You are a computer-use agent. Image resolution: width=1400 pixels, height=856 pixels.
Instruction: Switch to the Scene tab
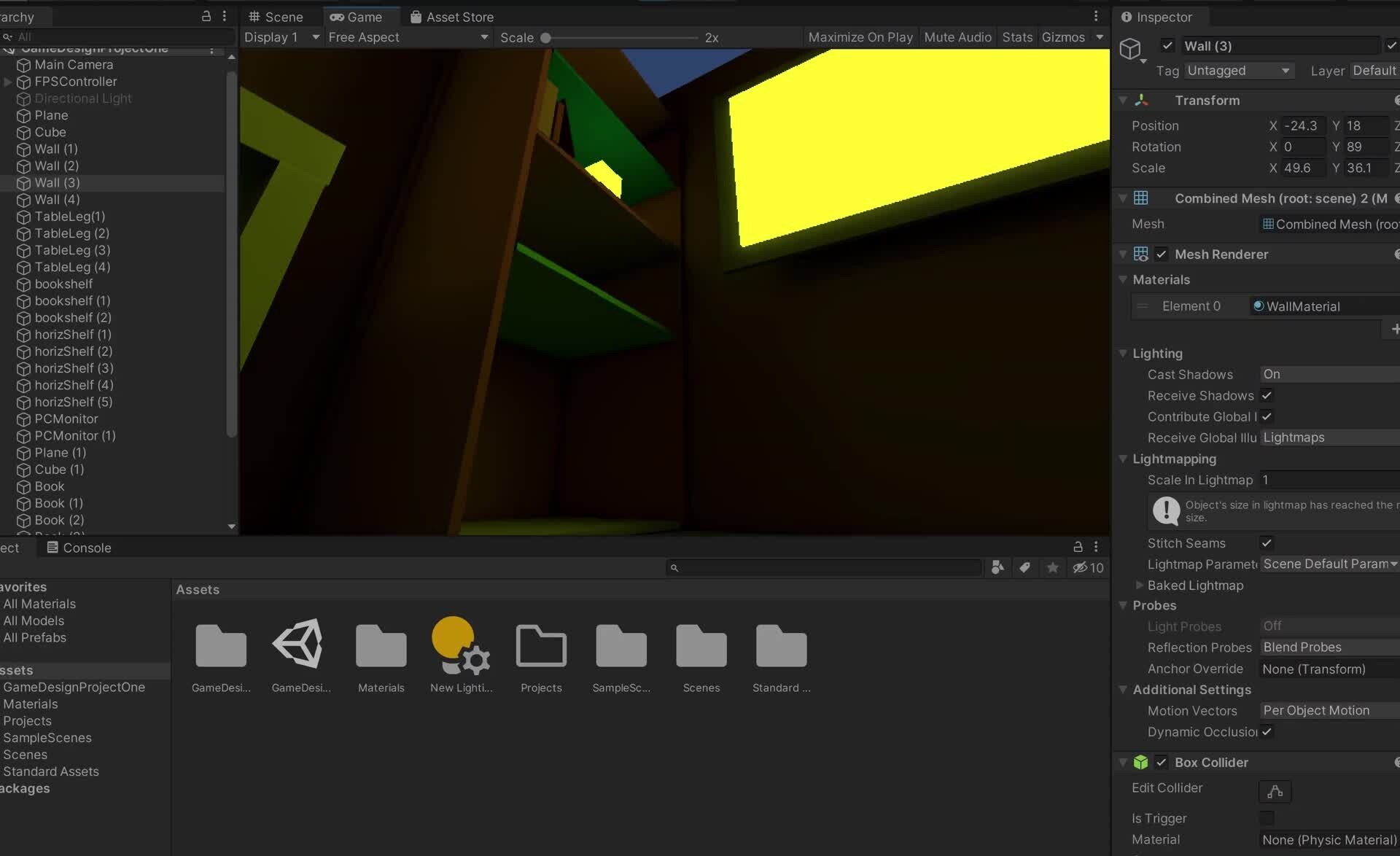point(276,17)
